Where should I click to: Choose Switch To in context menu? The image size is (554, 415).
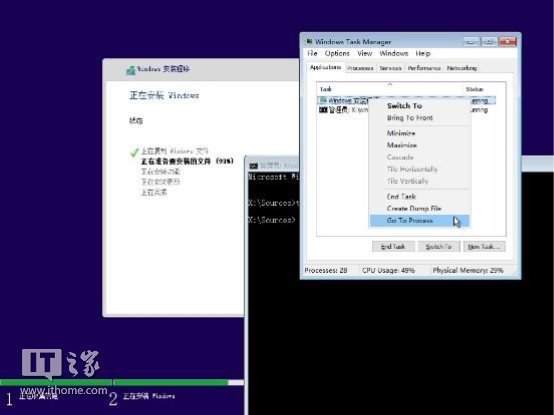pos(419,106)
